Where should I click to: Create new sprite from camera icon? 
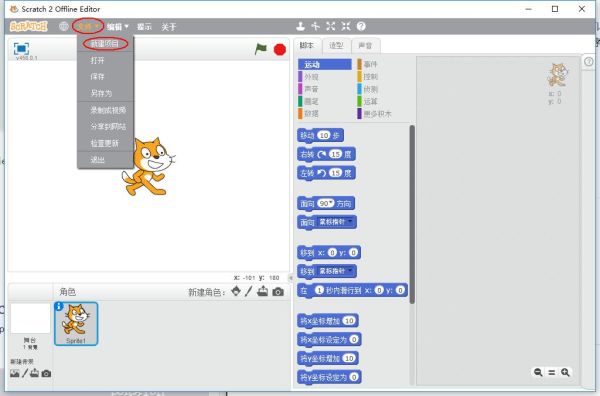(x=278, y=292)
